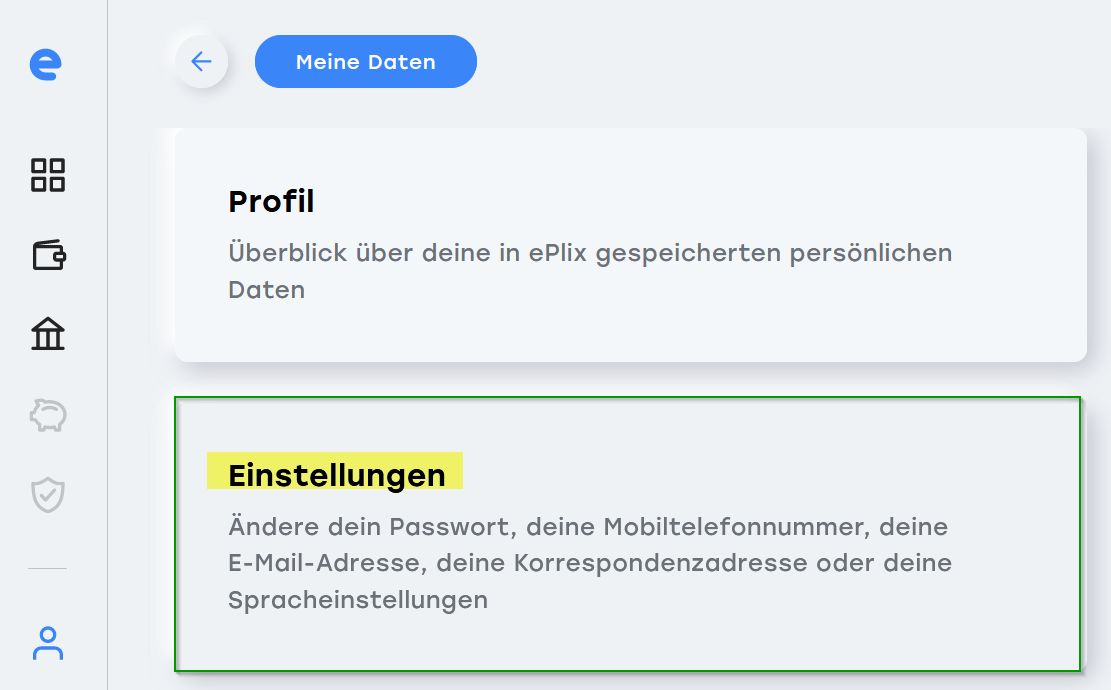This screenshot has width=1111, height=690.
Task: Click the Profil heading
Action: [271, 201]
